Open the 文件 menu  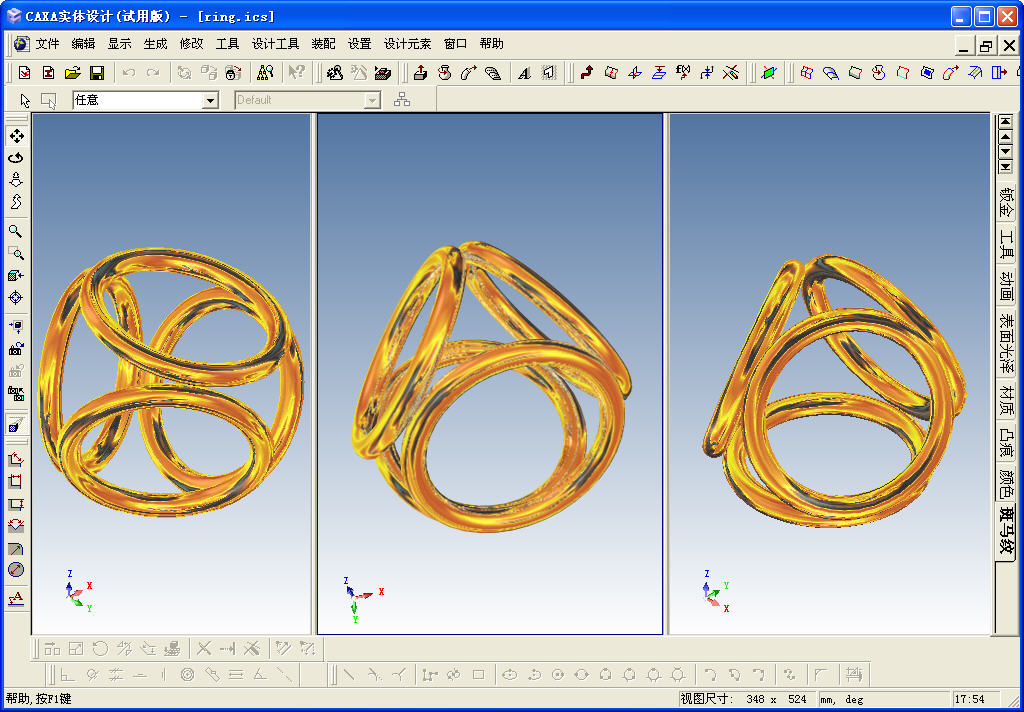pyautogui.click(x=47, y=44)
